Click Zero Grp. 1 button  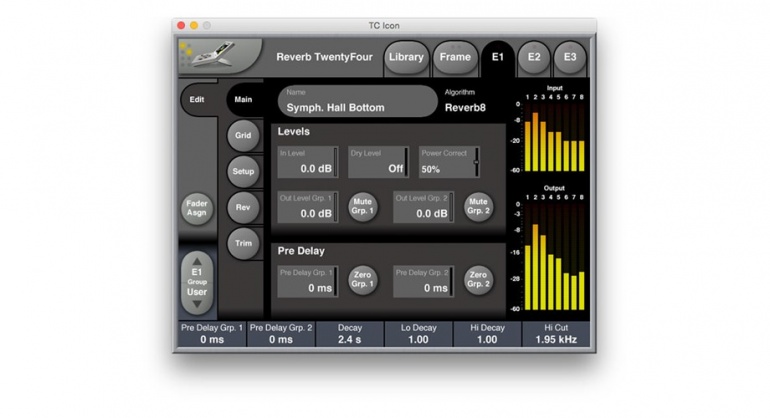coord(362,279)
